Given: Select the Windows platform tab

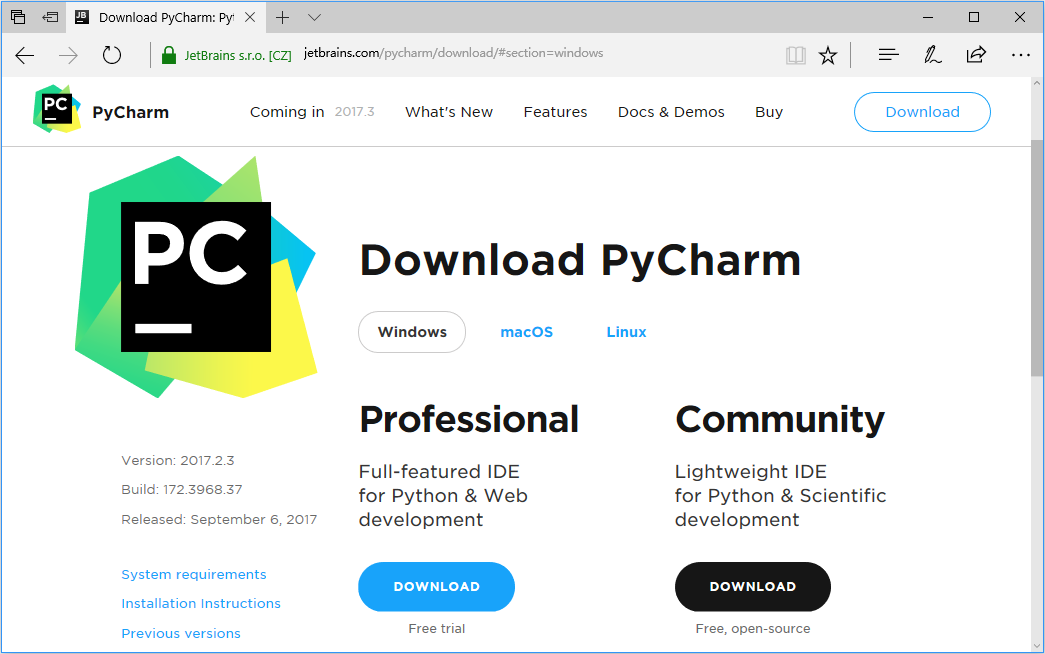Looking at the screenshot, I should pos(412,332).
